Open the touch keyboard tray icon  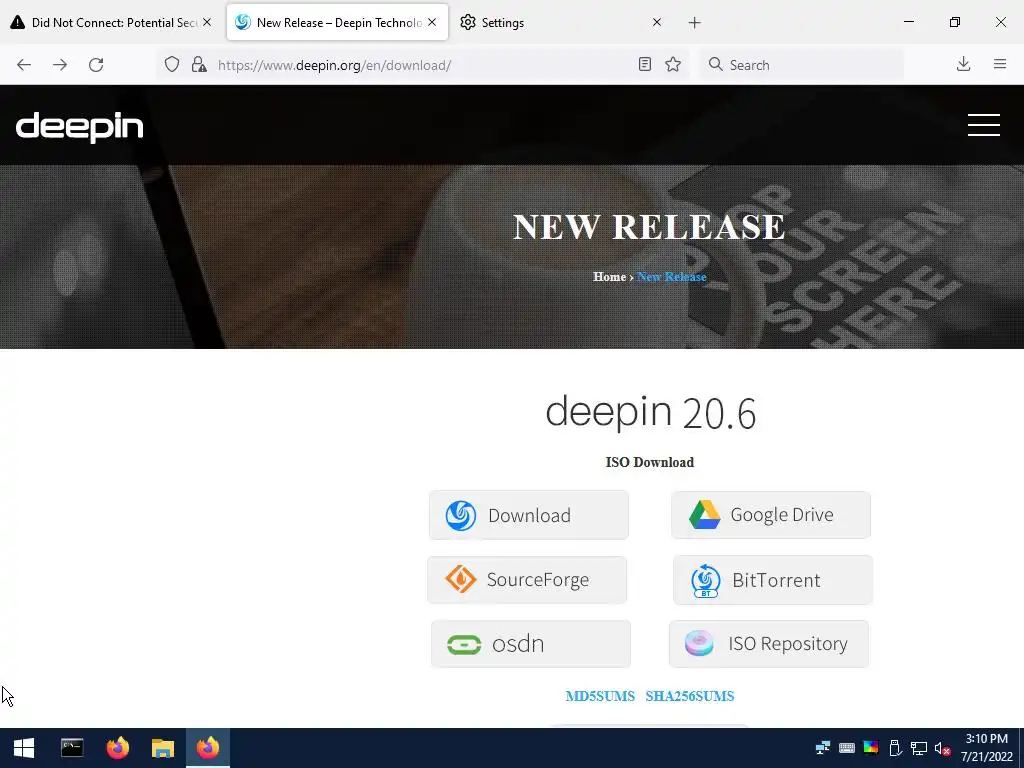point(847,748)
